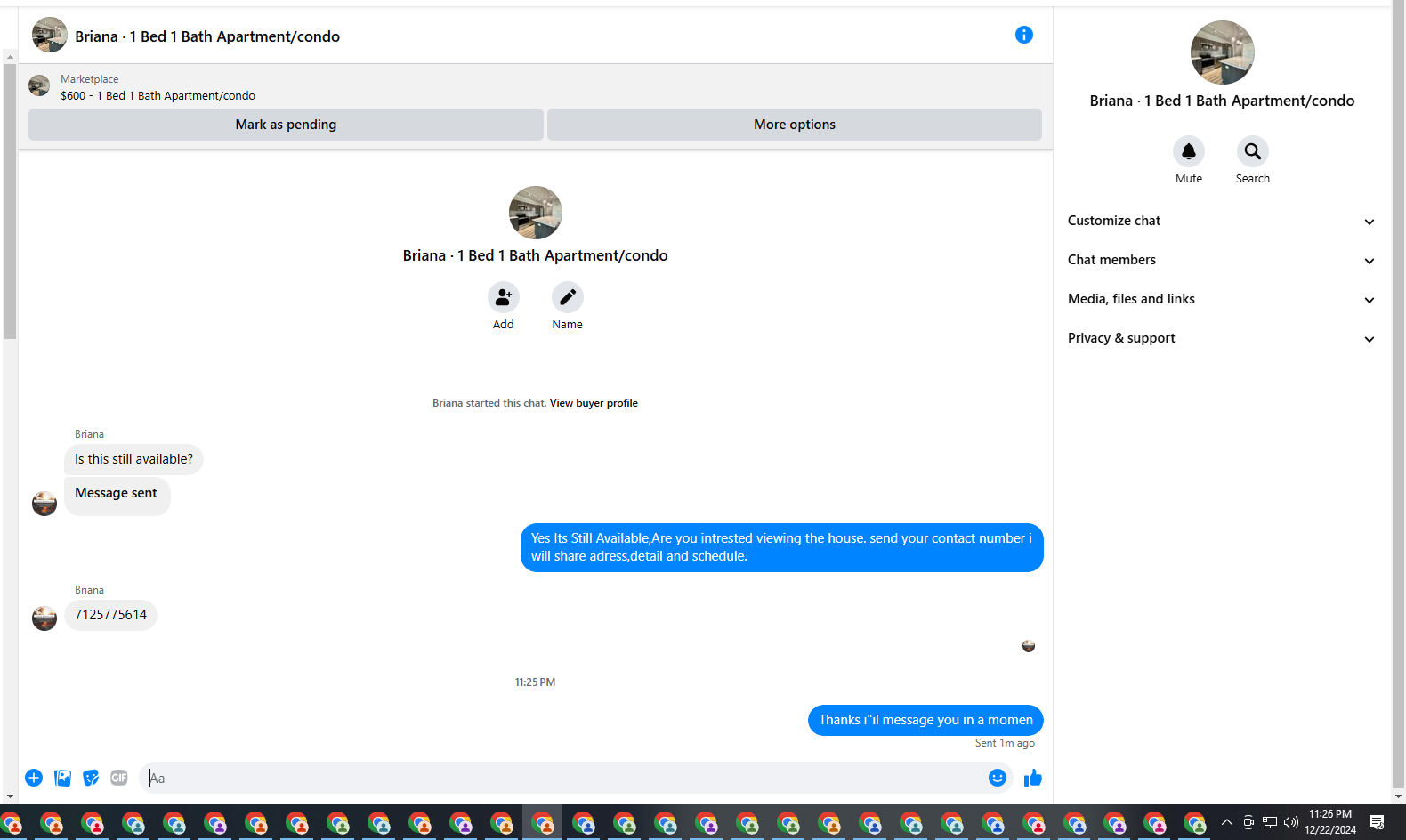Open network status tray icon
Viewport: 1406px width, 840px height.
click(x=1270, y=822)
